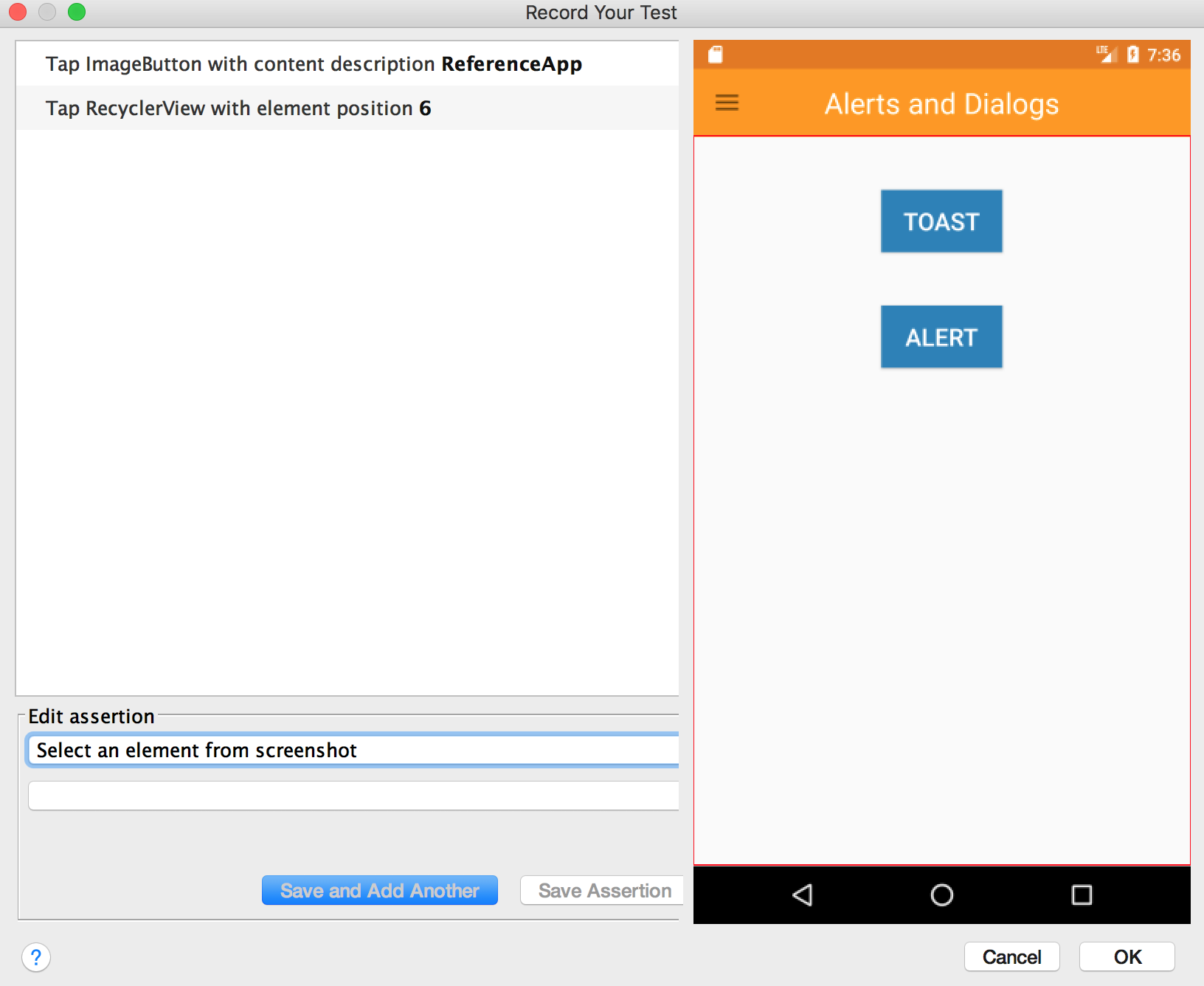
Task: Open the hamburger menu in the emulator app bar
Action: click(727, 103)
